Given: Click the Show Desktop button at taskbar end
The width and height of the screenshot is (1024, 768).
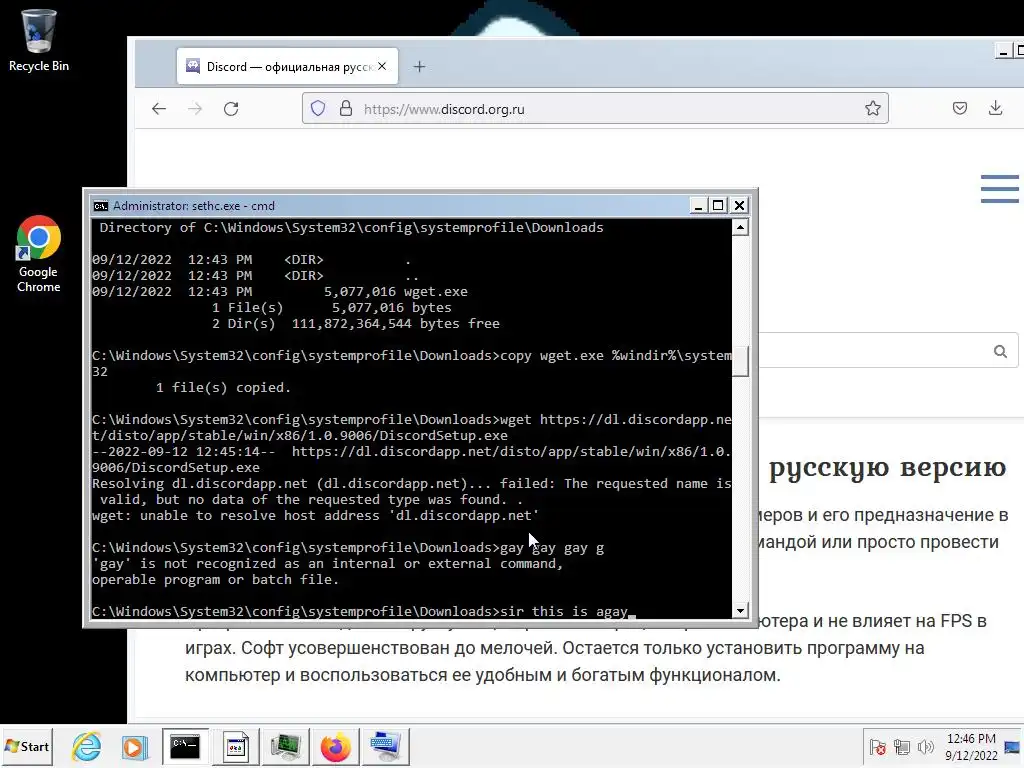Looking at the screenshot, I should coord(1014,746).
